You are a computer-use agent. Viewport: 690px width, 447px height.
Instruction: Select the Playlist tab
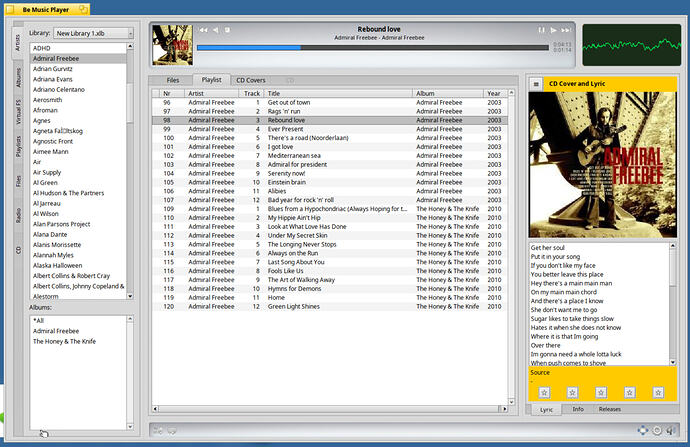pyautogui.click(x=211, y=80)
